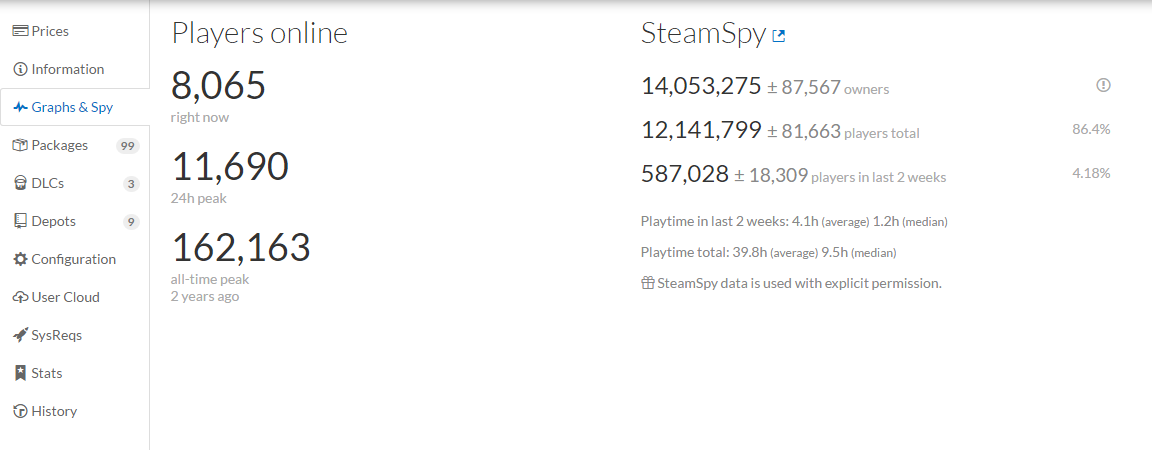Click the DLCs database icon

click(x=20, y=183)
